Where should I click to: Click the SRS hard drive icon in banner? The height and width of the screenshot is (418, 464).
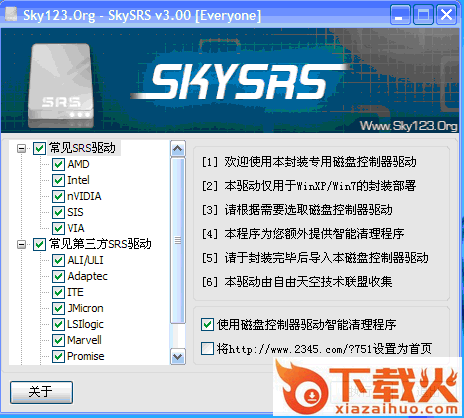click(61, 86)
